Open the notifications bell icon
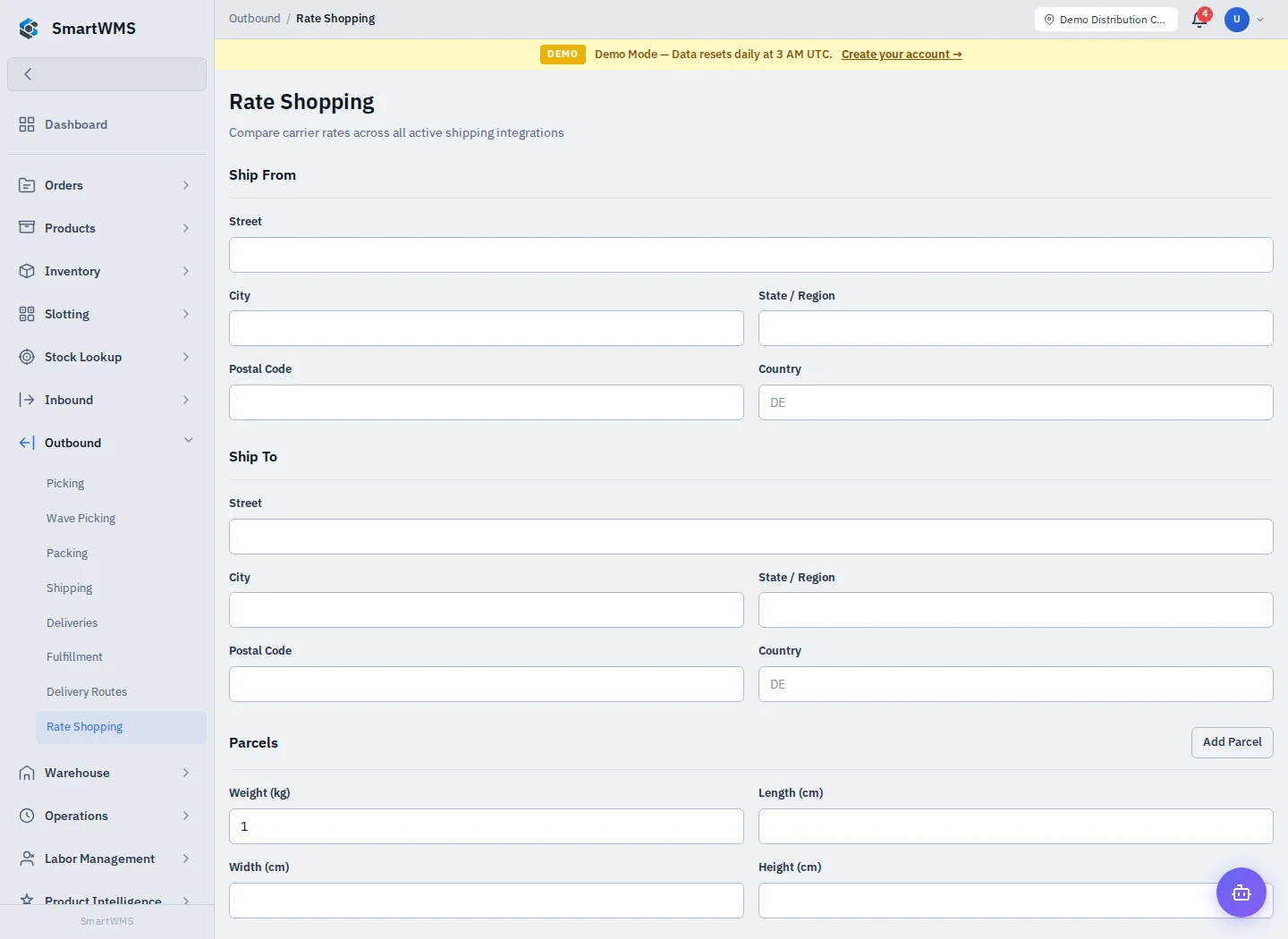Image resolution: width=1288 pixels, height=939 pixels. pyautogui.click(x=1199, y=19)
